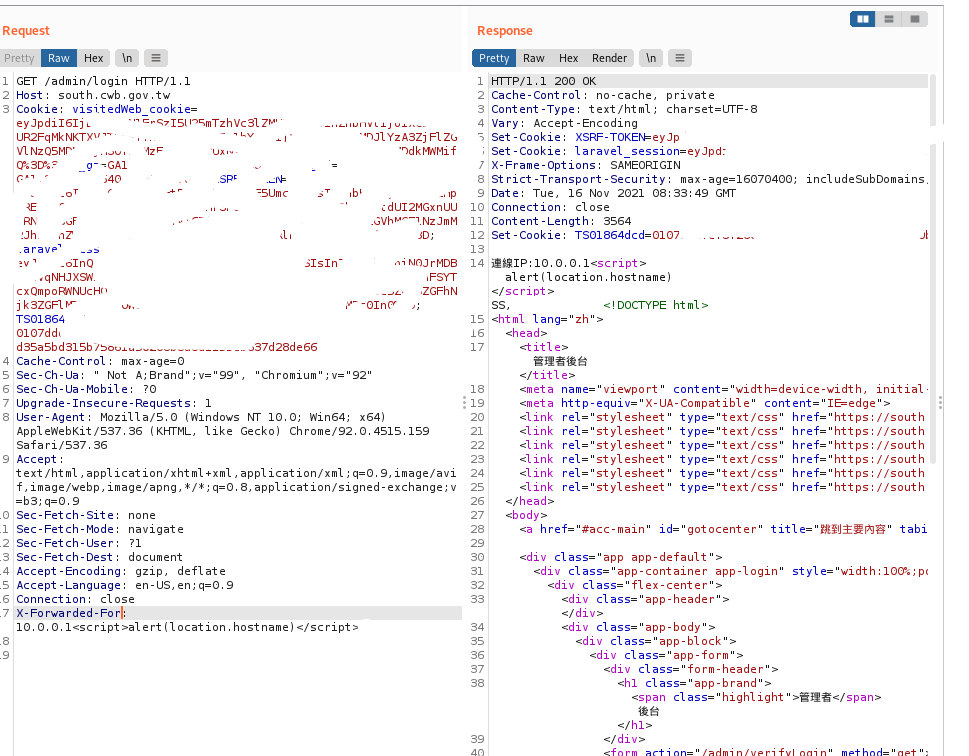Click 'Connection: close' in Request
The width and height of the screenshot is (969, 756).
pos(75,600)
